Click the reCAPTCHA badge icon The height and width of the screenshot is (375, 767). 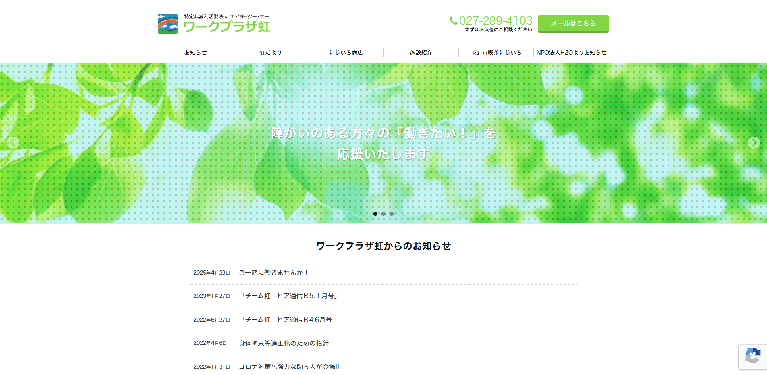[x=753, y=356]
